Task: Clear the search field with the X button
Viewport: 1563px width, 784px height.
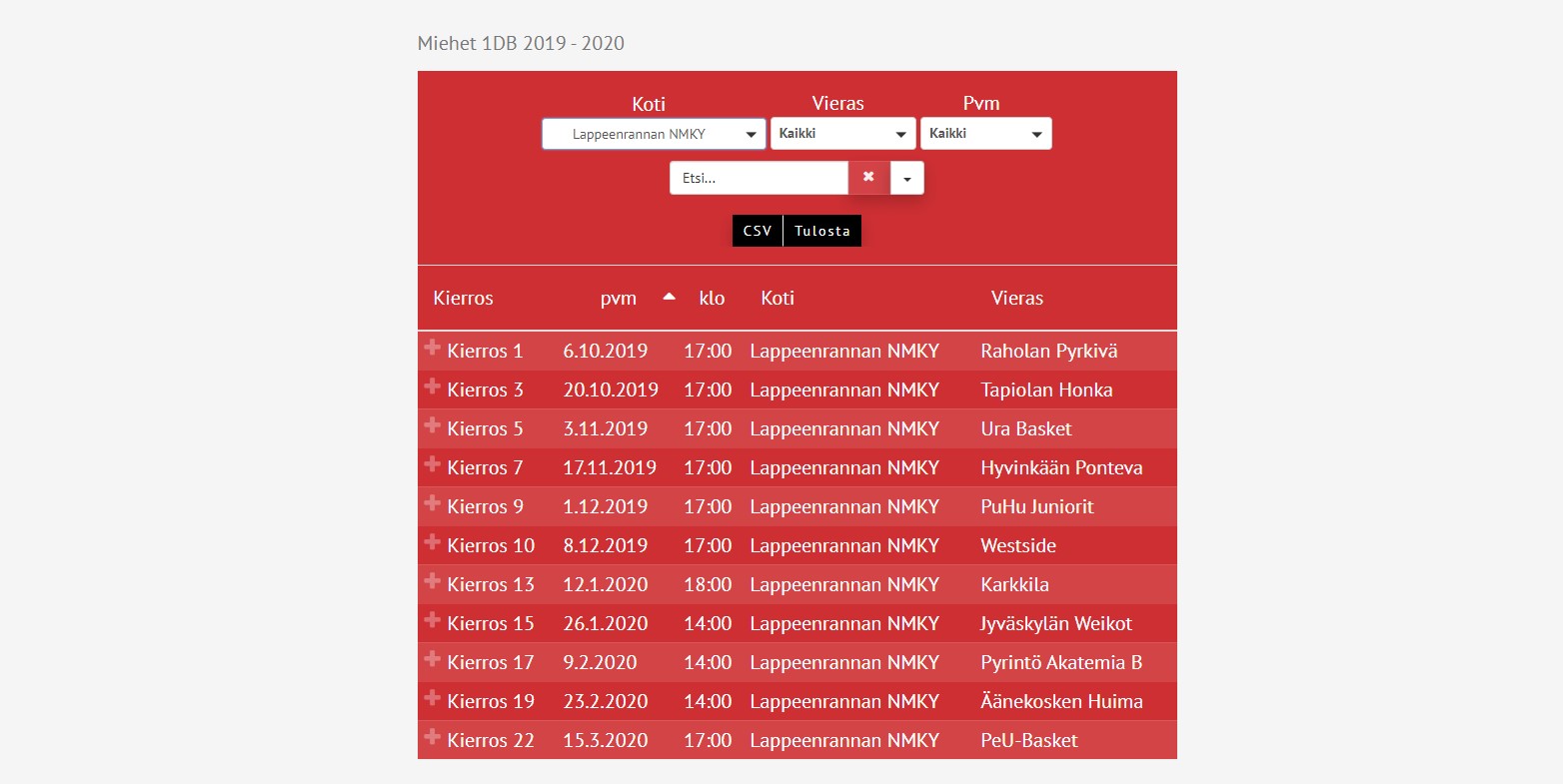Action: tap(868, 178)
